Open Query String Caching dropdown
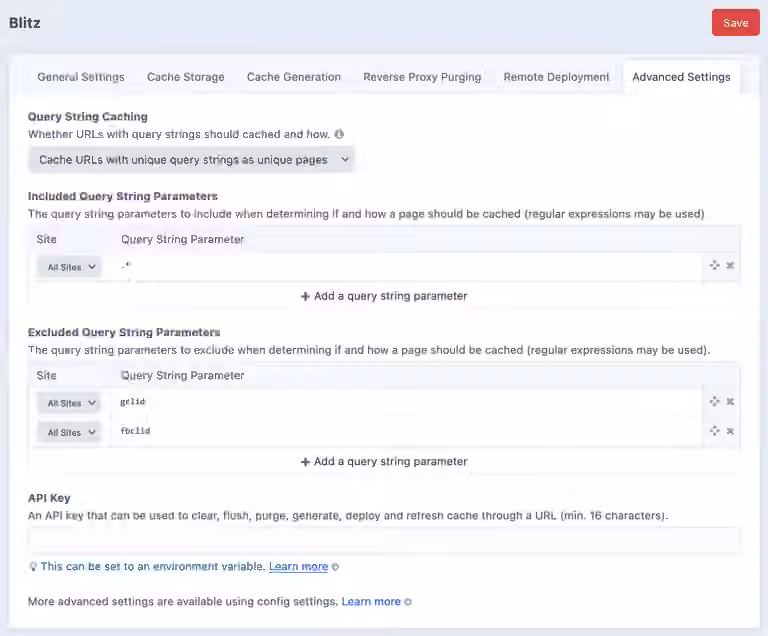The height and width of the screenshot is (636, 768). click(191, 160)
